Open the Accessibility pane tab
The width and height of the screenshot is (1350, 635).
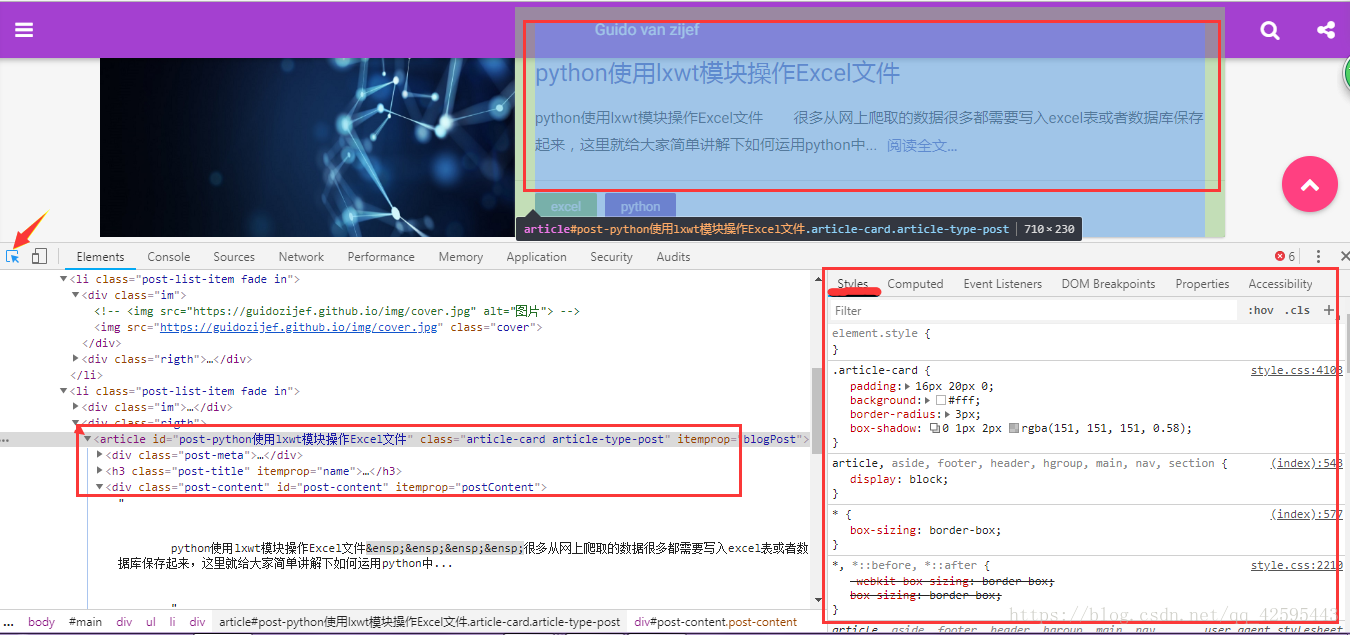coord(1280,284)
